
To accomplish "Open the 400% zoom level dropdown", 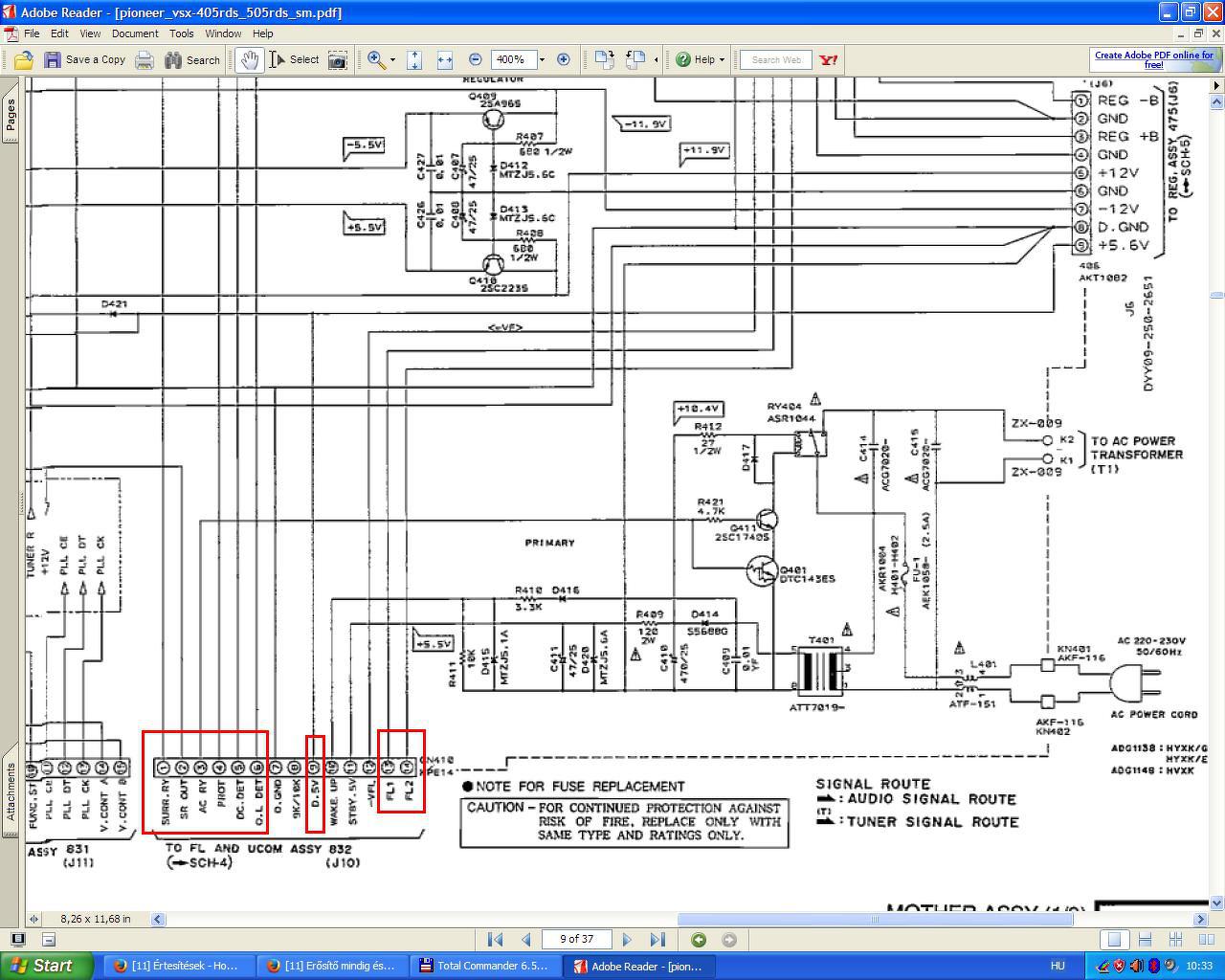I will click(542, 59).
